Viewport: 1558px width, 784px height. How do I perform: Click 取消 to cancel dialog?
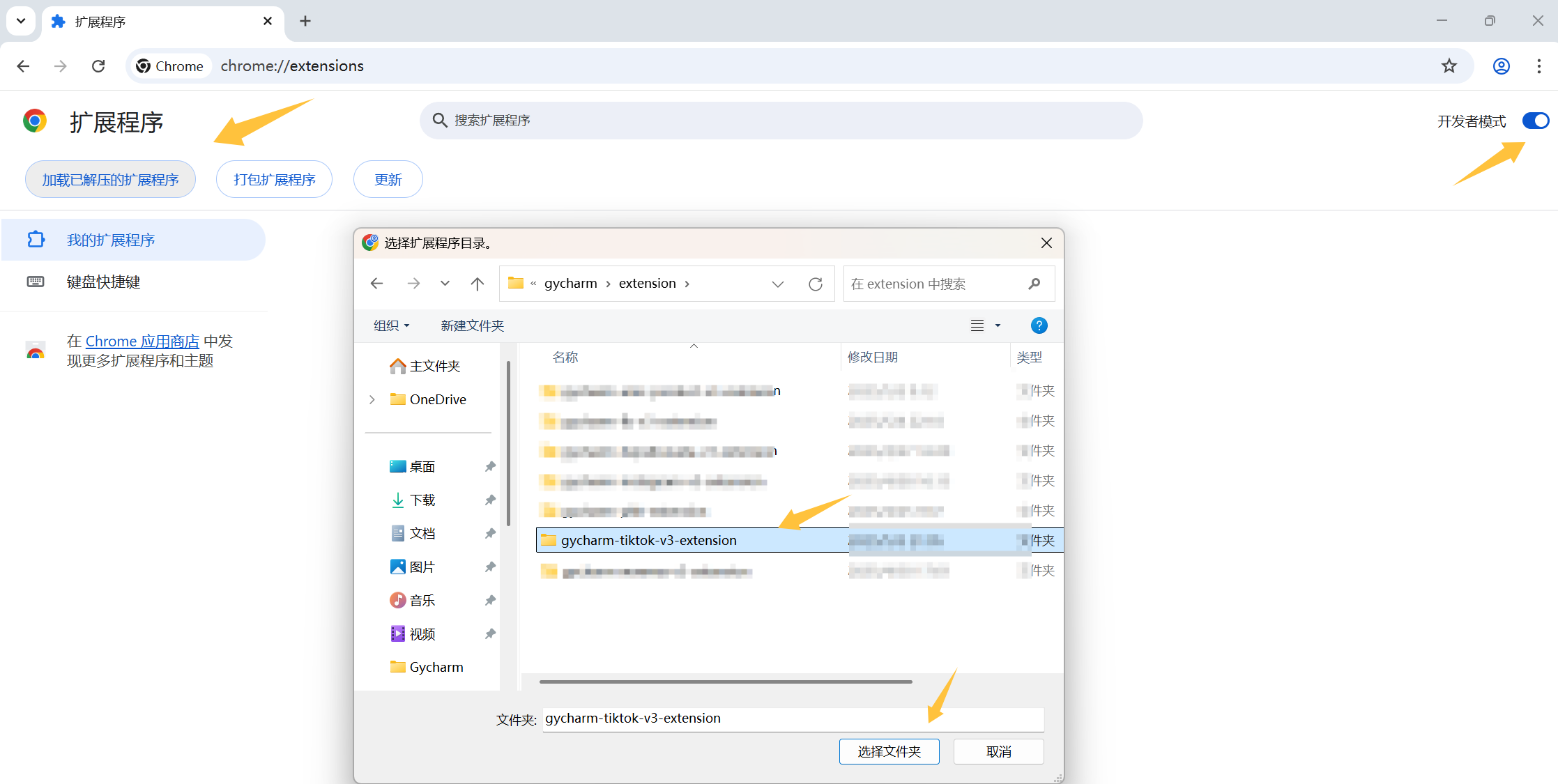point(998,751)
